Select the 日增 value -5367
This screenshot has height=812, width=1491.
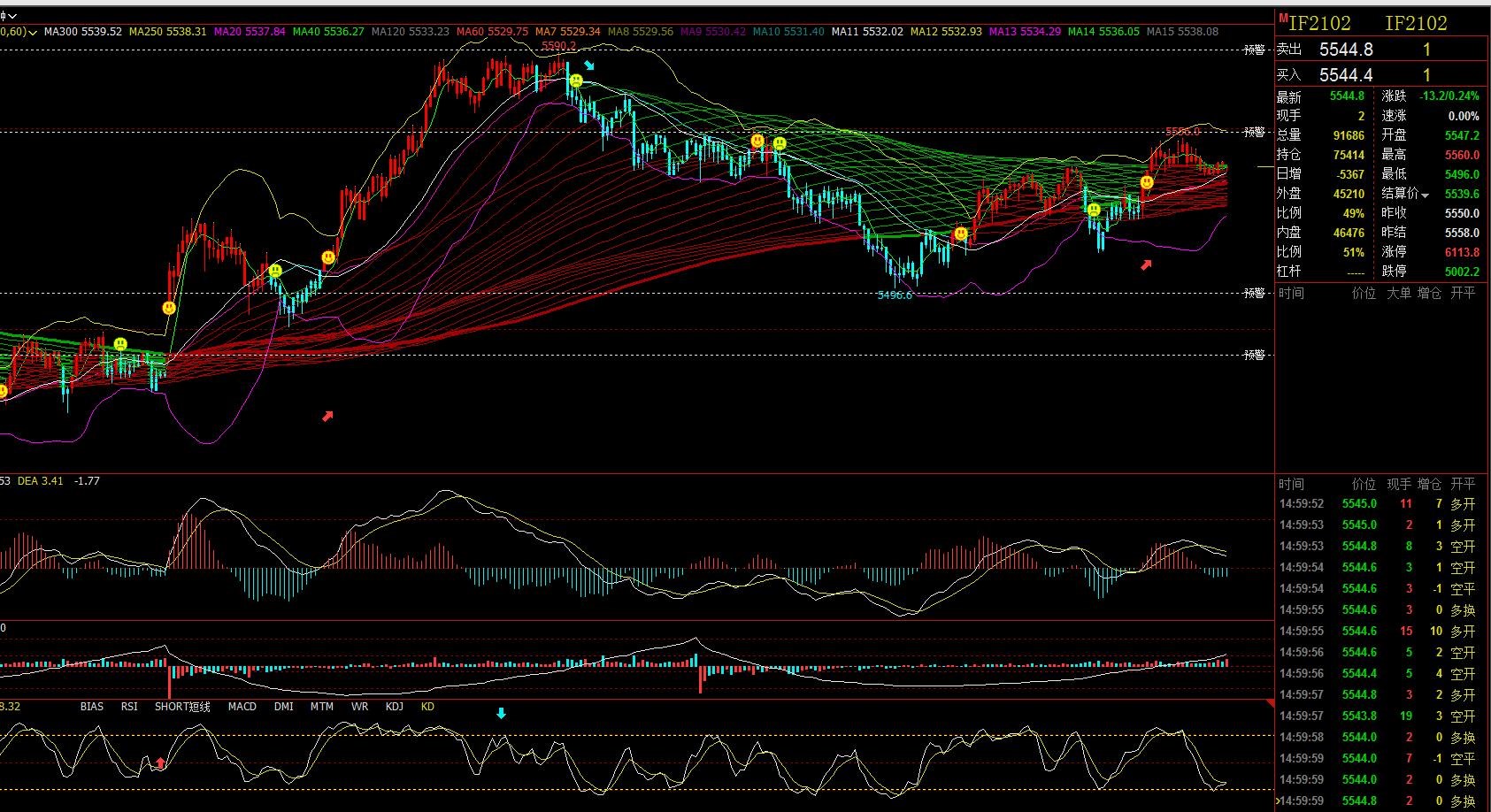(1350, 174)
